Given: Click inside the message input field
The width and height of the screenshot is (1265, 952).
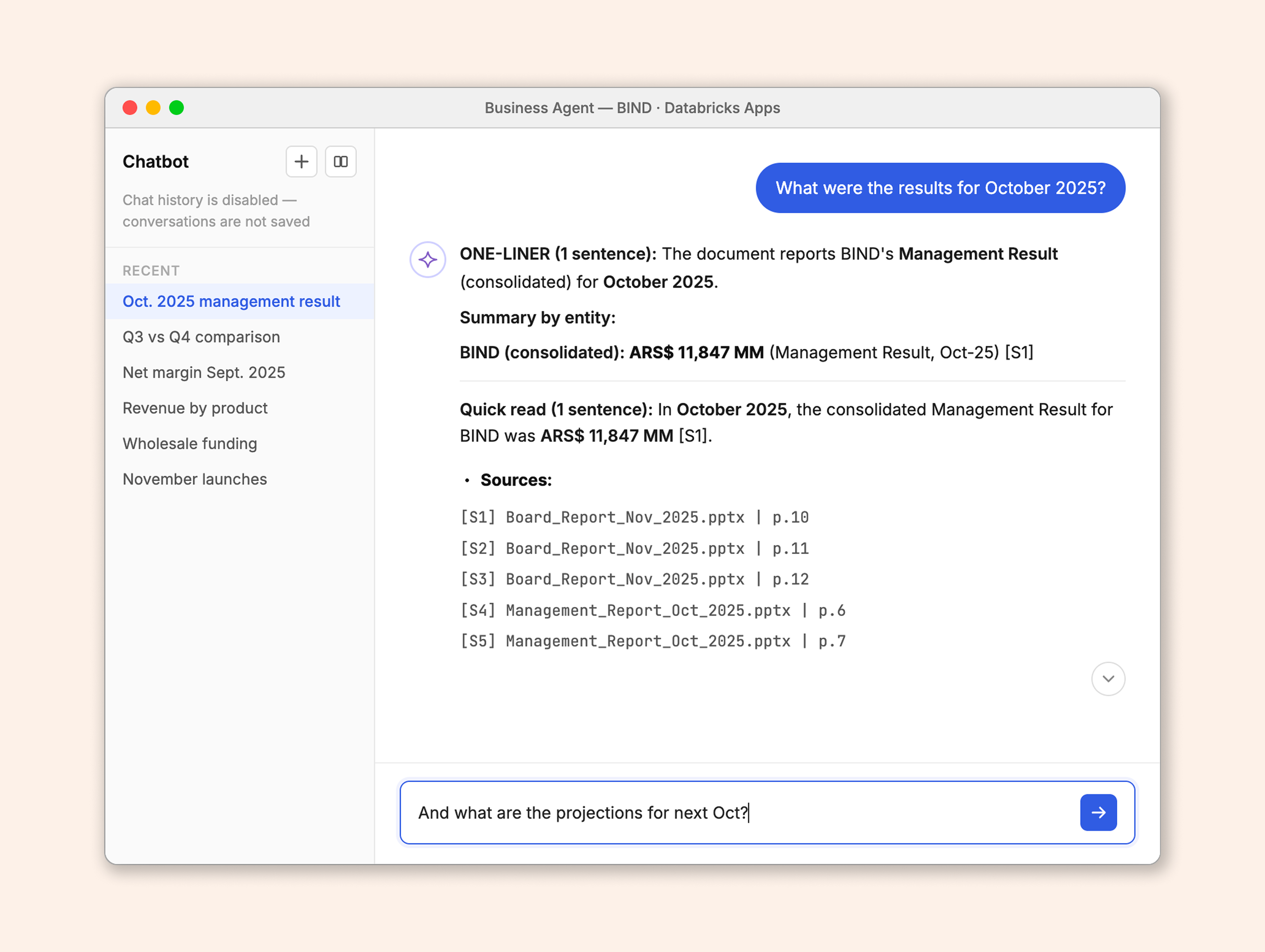Looking at the screenshot, I should (738, 812).
